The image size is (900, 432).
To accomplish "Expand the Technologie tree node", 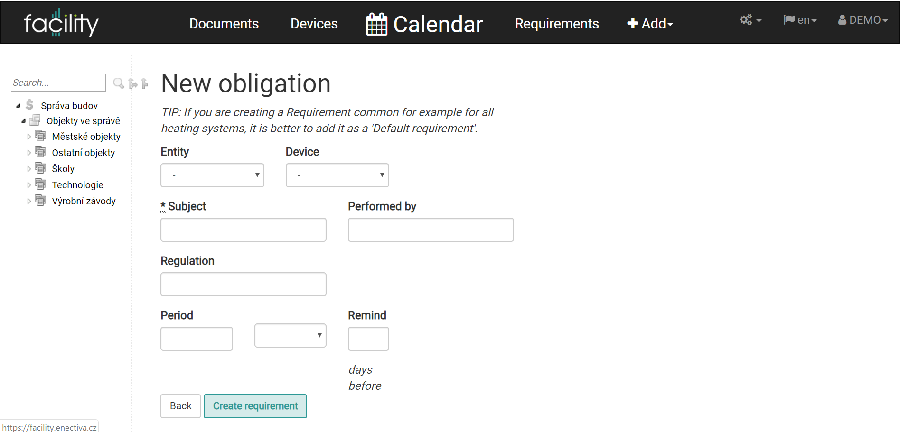I will tap(29, 185).
